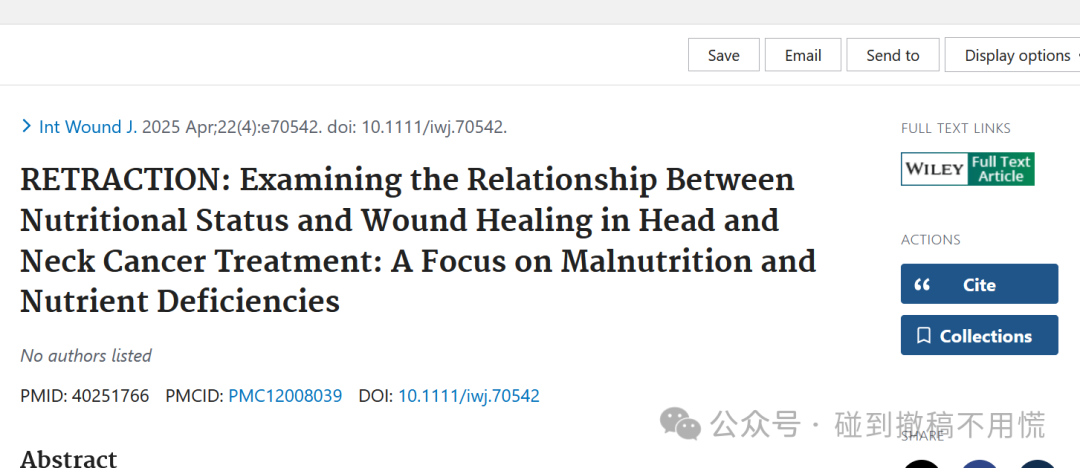The height and width of the screenshot is (468, 1080).
Task: Click the RETRACTION article title heading
Action: pos(418,241)
